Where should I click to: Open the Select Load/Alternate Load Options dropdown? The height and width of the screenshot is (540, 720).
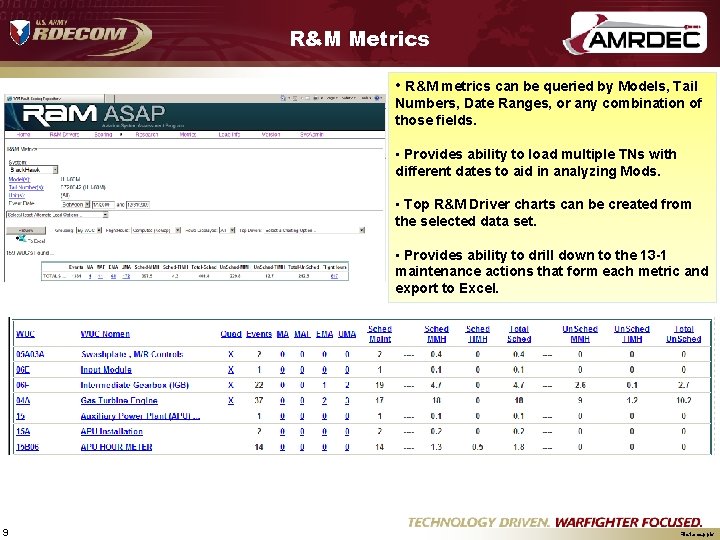click(x=57, y=215)
